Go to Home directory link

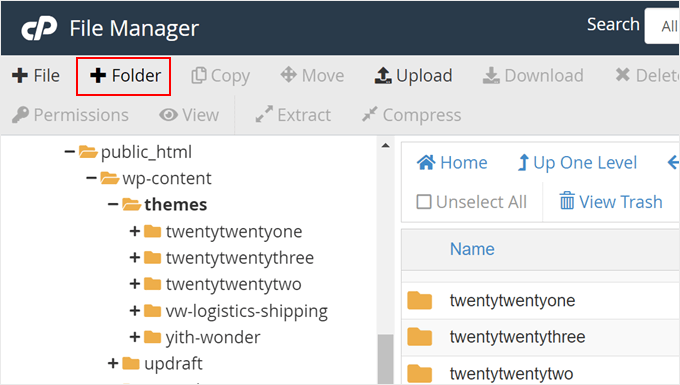tap(452, 163)
